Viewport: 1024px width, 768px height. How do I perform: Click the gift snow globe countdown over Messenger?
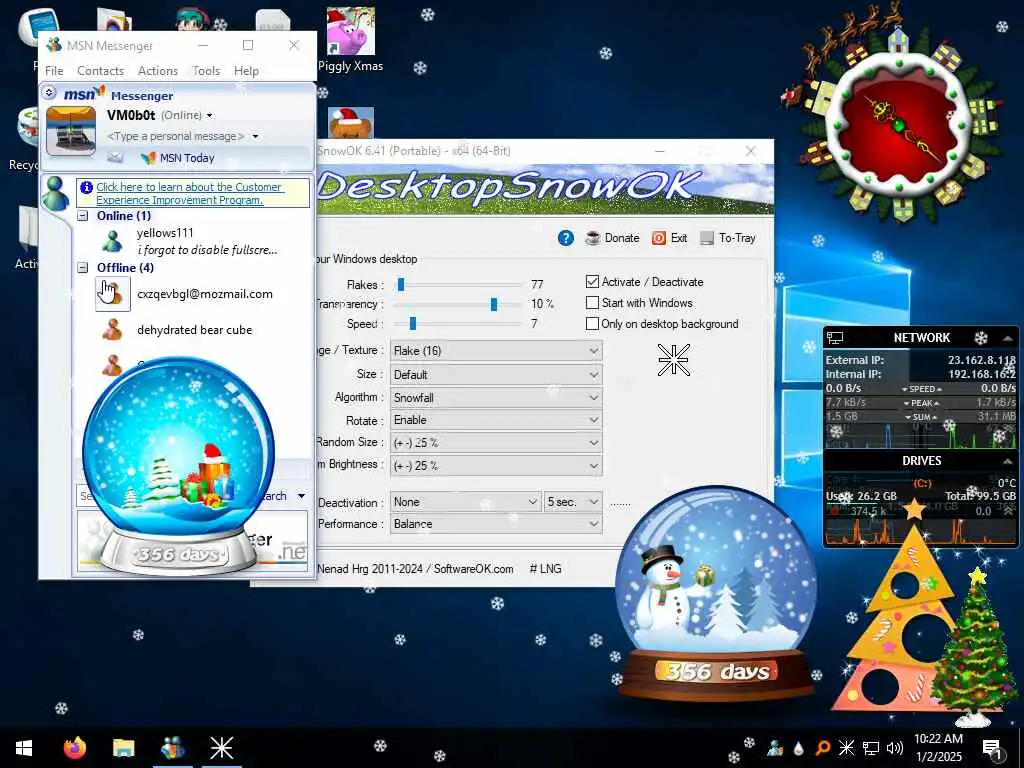pyautogui.click(x=178, y=466)
